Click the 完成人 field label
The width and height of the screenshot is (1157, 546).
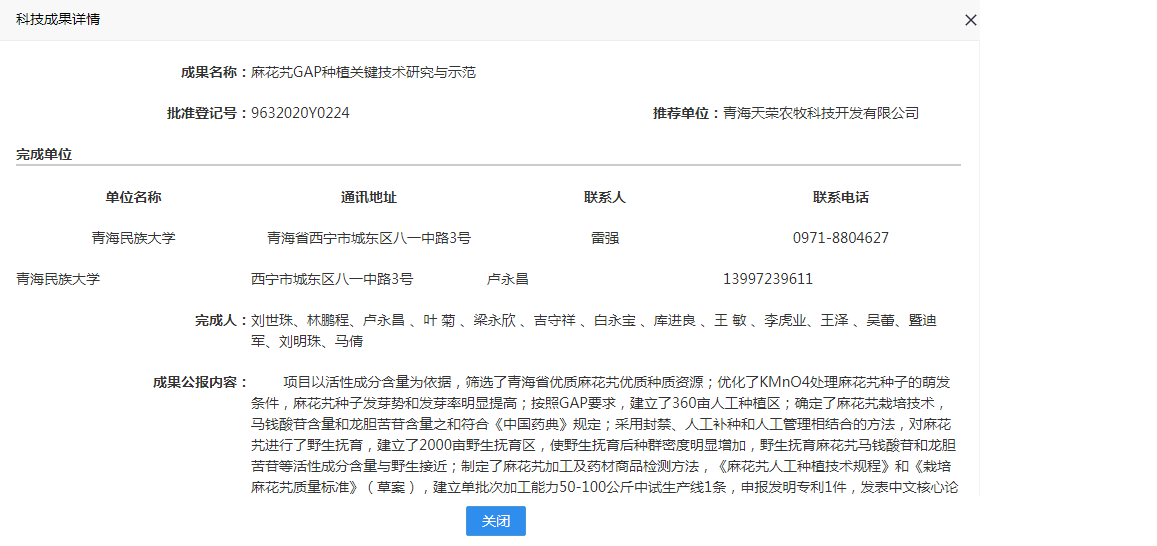(220, 320)
